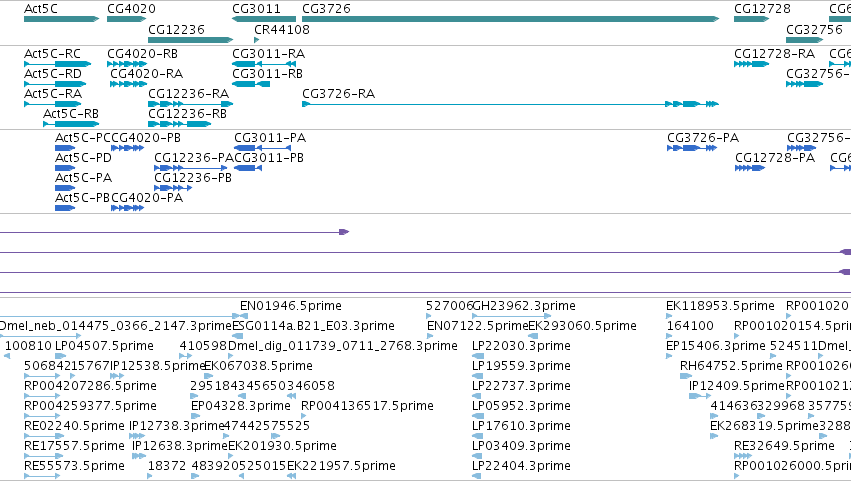Click transcript CG4020-RB label
Image resolution: width=851 pixels, height=481 pixels.
coord(142,54)
